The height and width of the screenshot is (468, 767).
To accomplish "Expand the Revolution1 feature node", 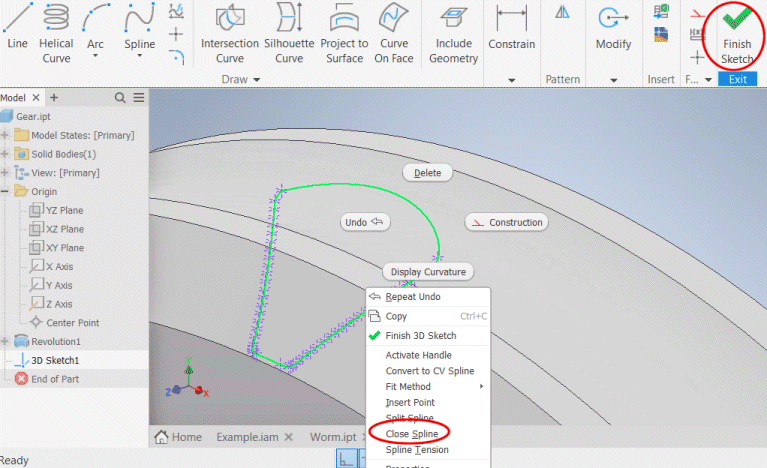I will click(5, 341).
